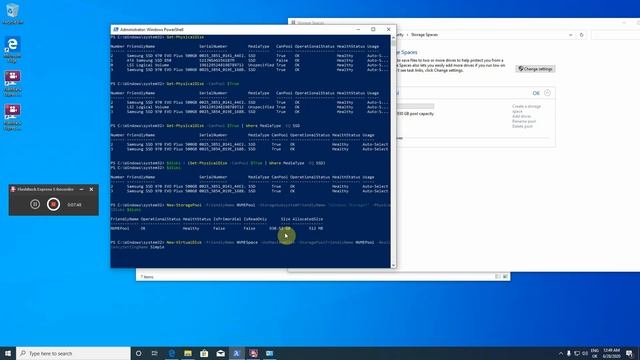
Task: Open Cortana from the taskbar
Action: (x=138, y=353)
